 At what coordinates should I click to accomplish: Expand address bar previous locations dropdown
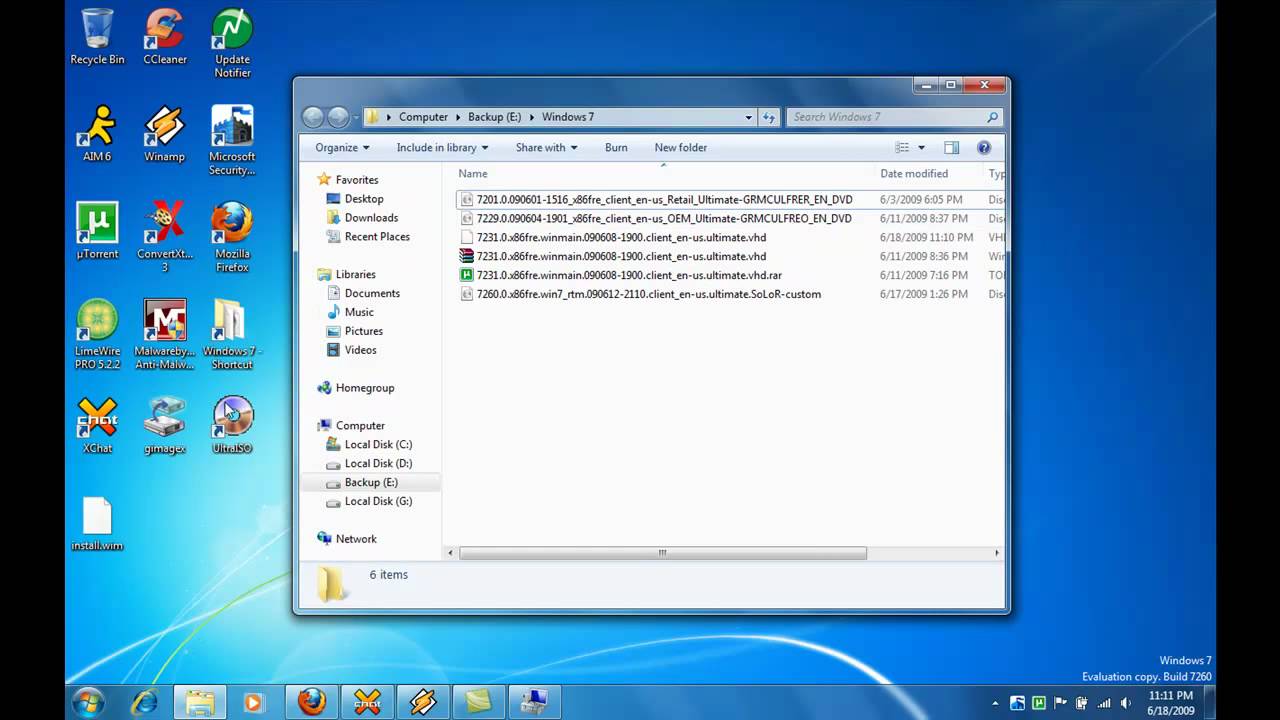coord(748,117)
